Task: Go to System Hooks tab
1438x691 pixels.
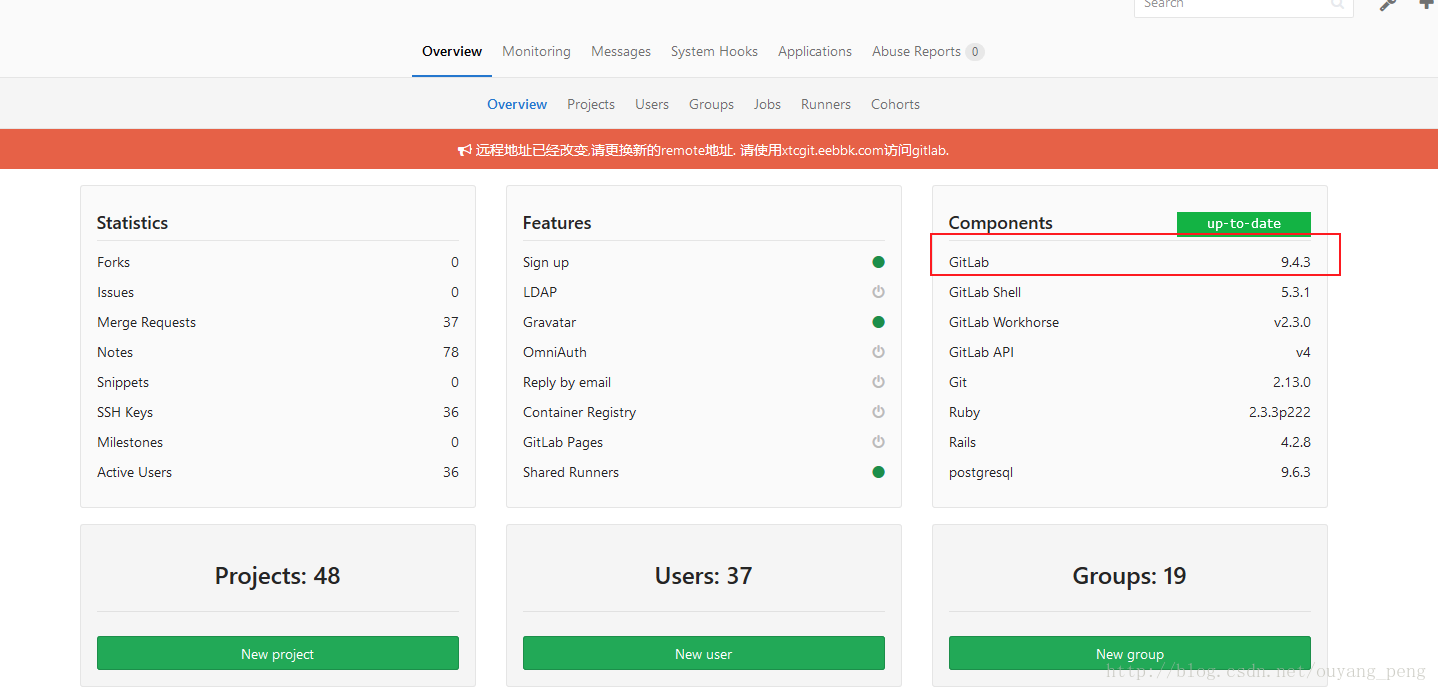Action: point(714,51)
